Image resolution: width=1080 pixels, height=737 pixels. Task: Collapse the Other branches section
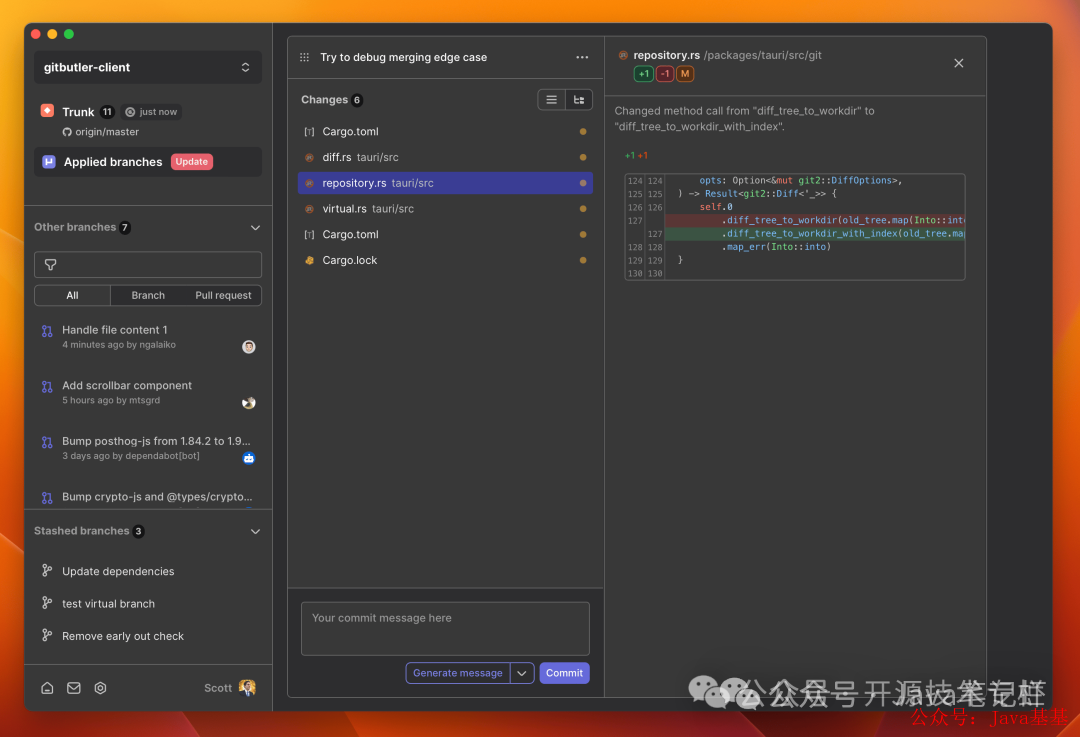(x=256, y=227)
